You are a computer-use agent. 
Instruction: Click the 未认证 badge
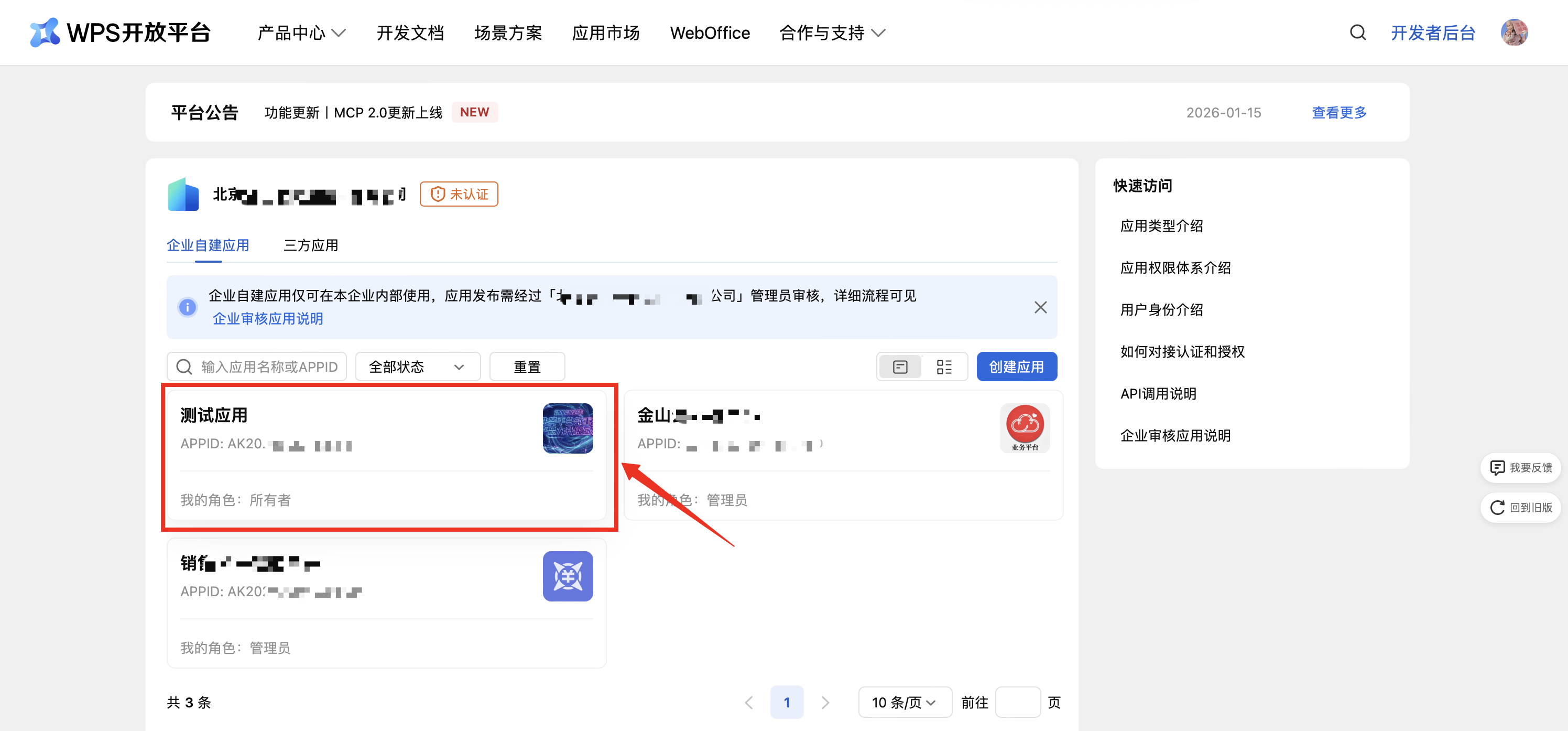459,195
